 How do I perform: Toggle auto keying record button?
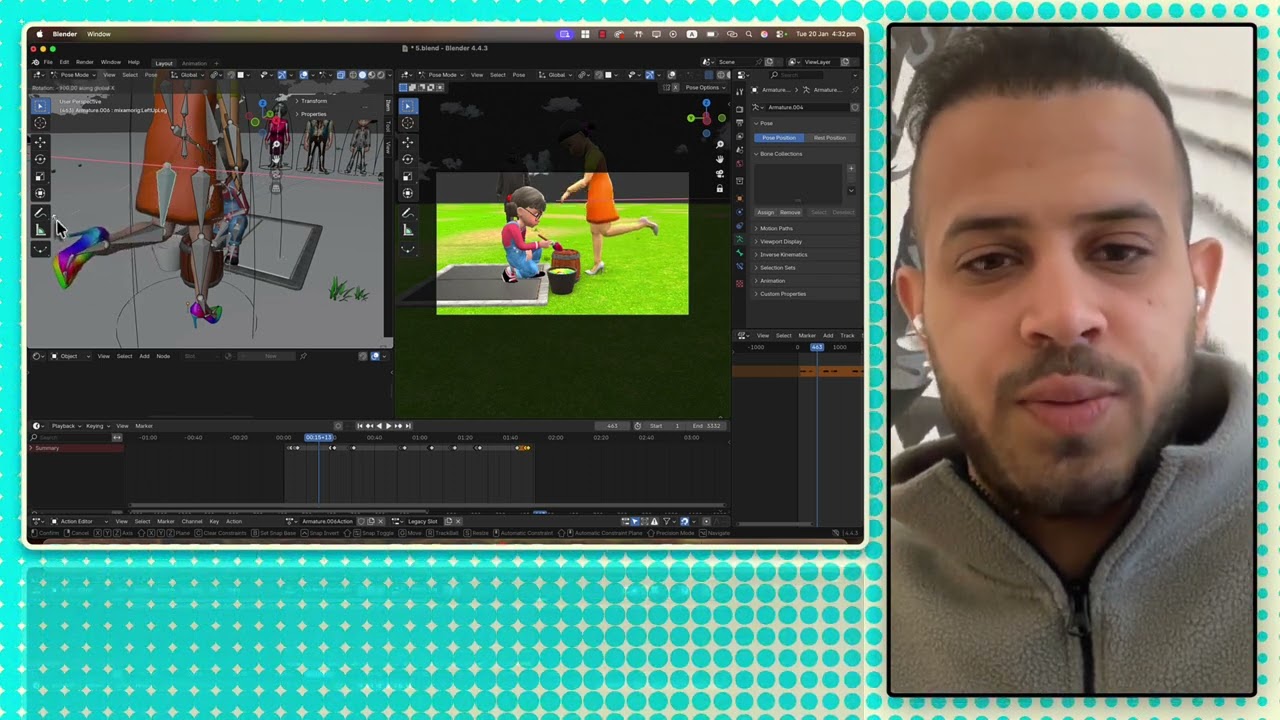pyautogui.click(x=338, y=426)
